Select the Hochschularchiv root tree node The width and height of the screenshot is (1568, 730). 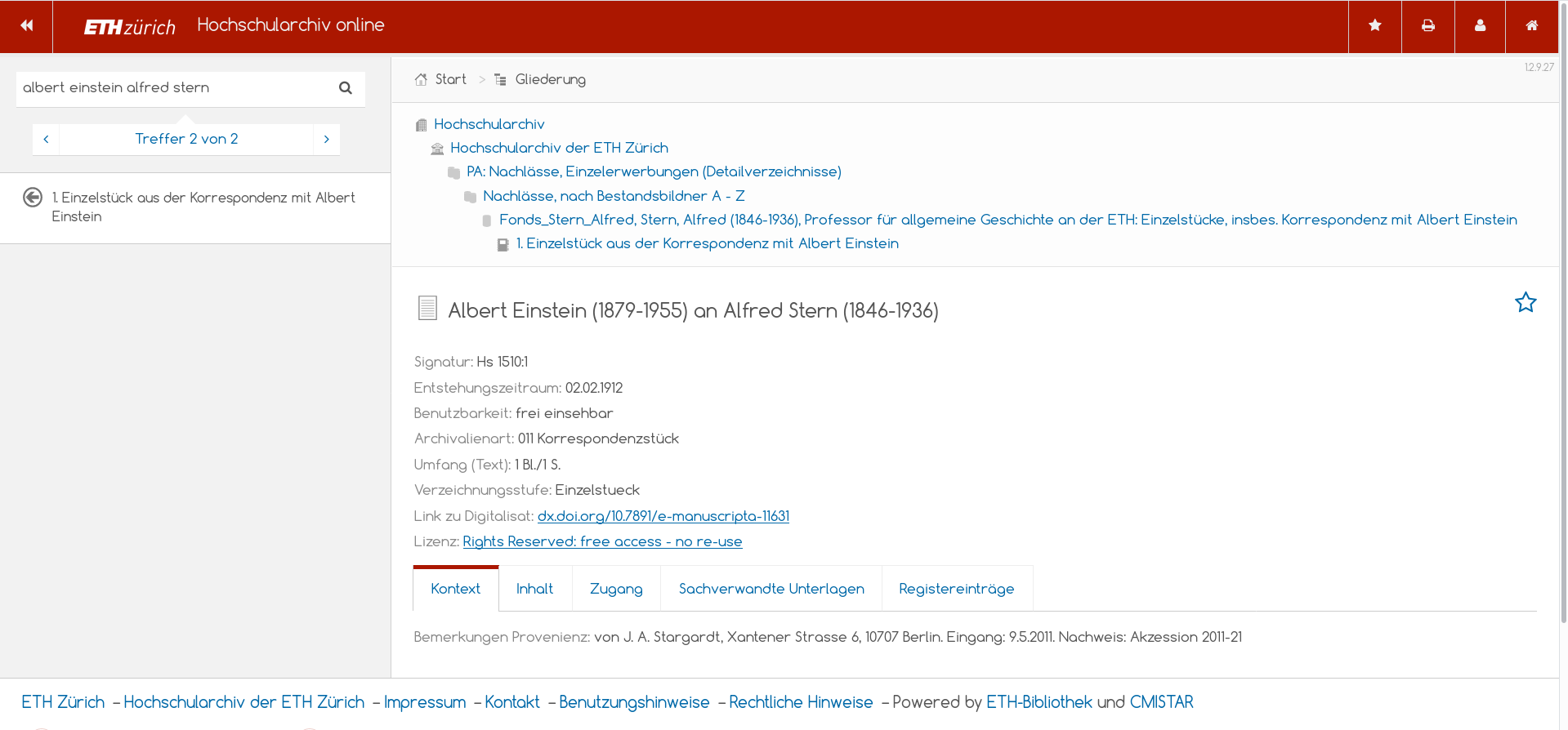pos(489,124)
